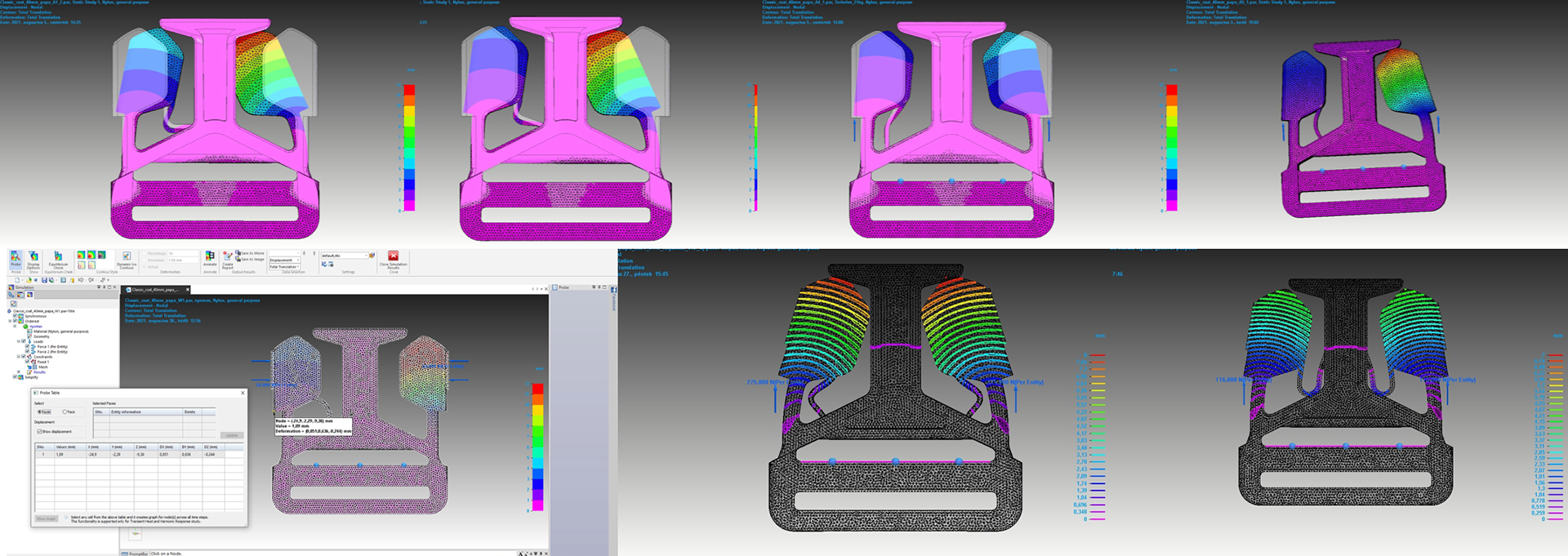Click the Show Graph button
The height and width of the screenshot is (556, 1568).
47,518
